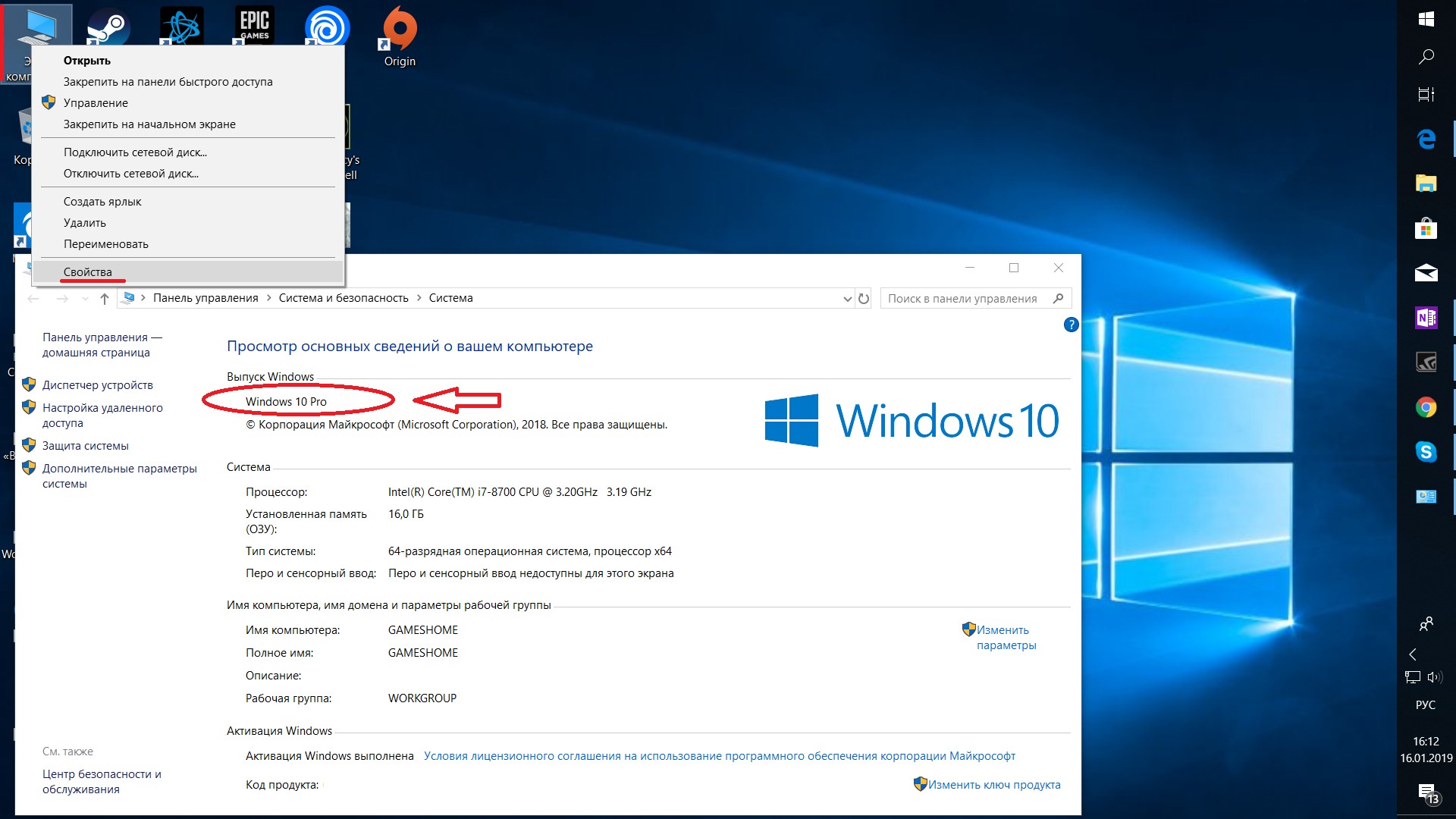Expand the address bar history dropdown
The width and height of the screenshot is (1456, 819).
(x=847, y=299)
